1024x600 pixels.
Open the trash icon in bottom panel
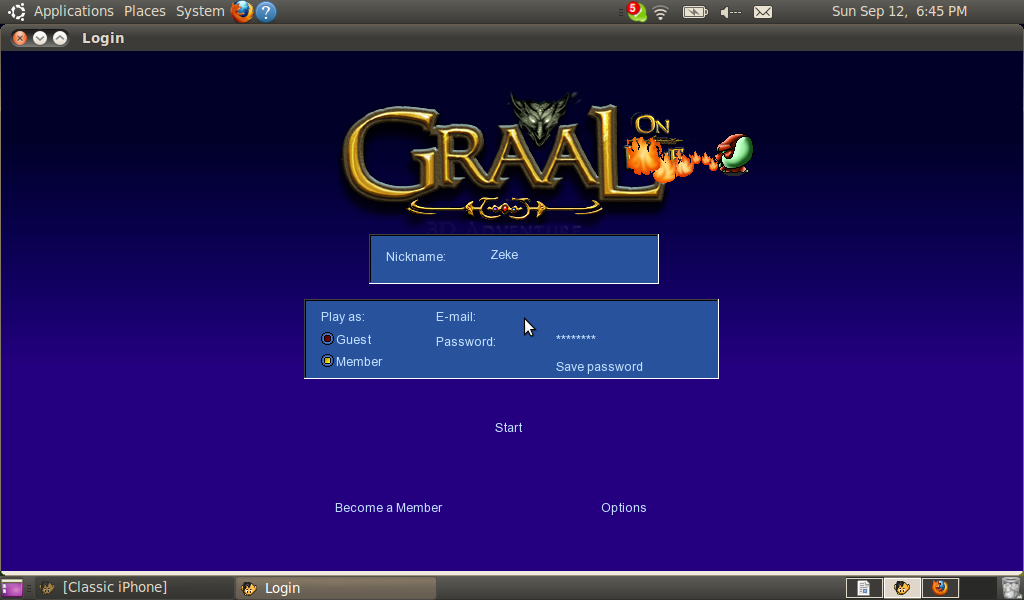[1010, 588]
